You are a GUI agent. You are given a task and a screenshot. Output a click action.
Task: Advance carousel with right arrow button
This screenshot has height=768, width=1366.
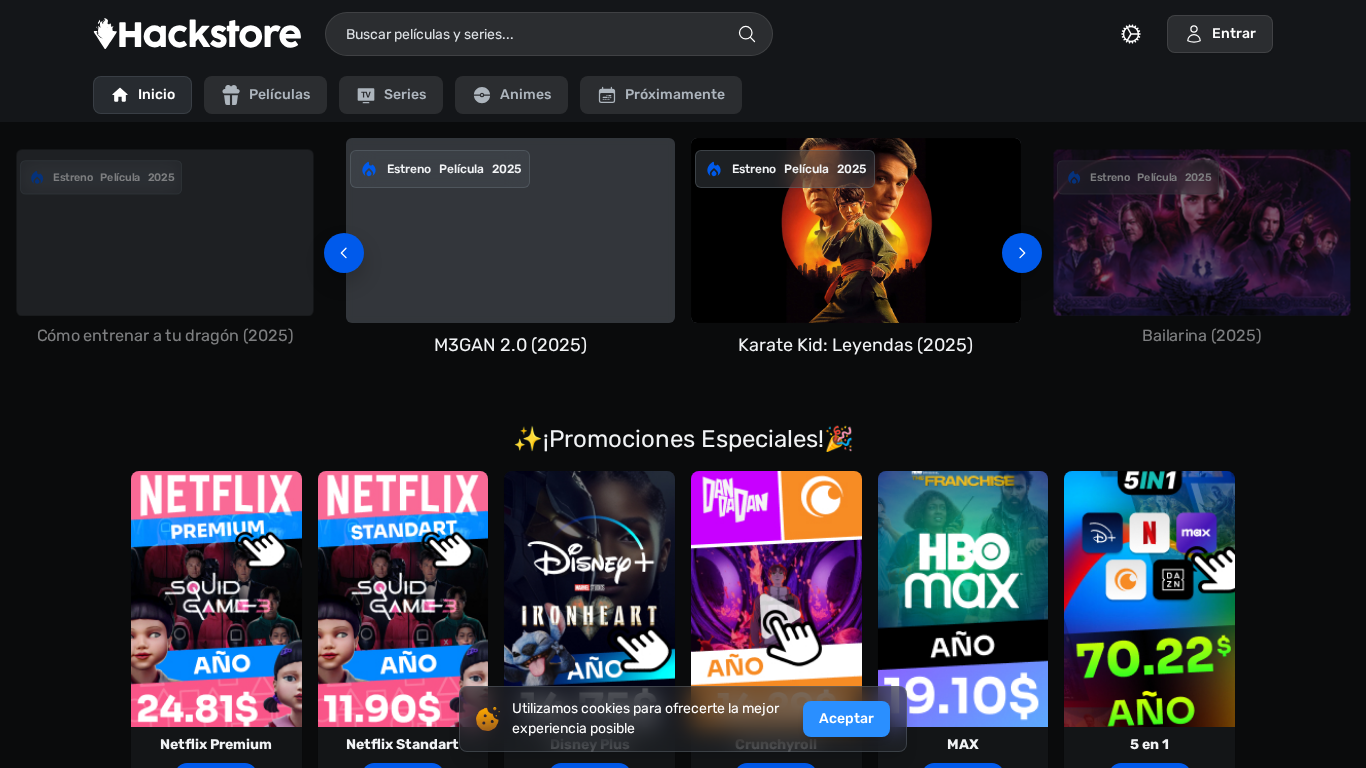(x=1022, y=253)
